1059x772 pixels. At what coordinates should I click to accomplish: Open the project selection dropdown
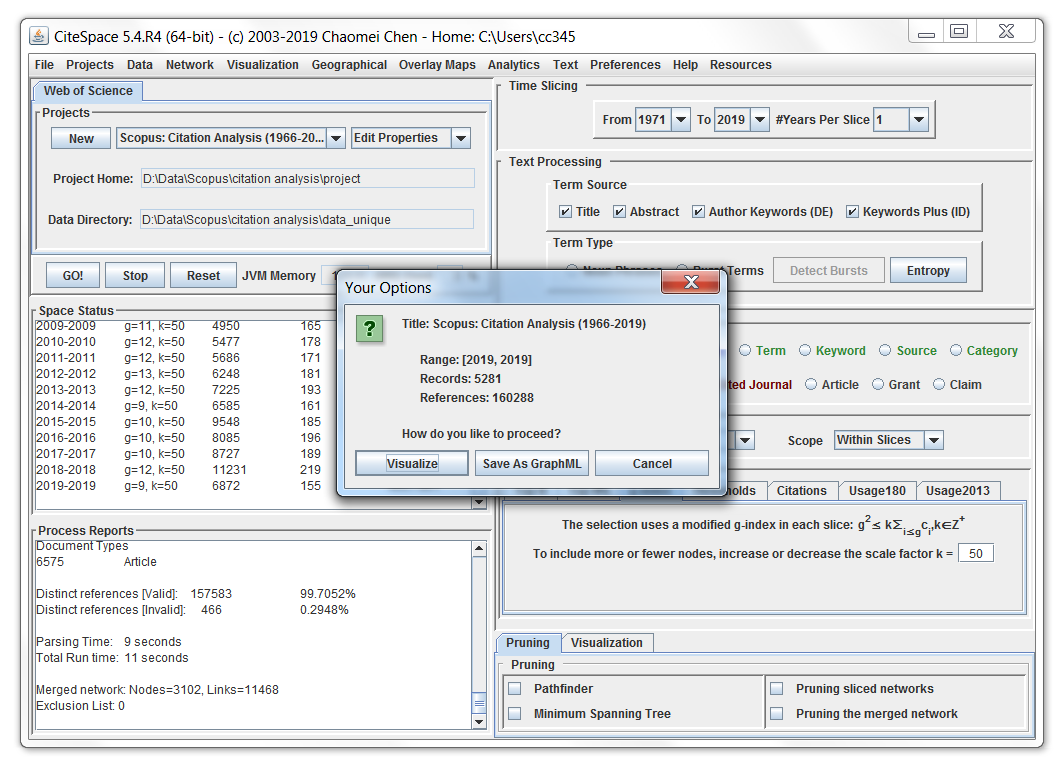point(336,138)
